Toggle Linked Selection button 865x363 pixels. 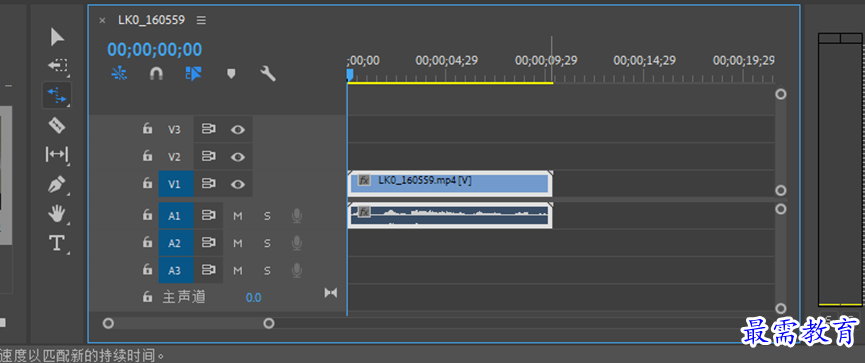(194, 73)
